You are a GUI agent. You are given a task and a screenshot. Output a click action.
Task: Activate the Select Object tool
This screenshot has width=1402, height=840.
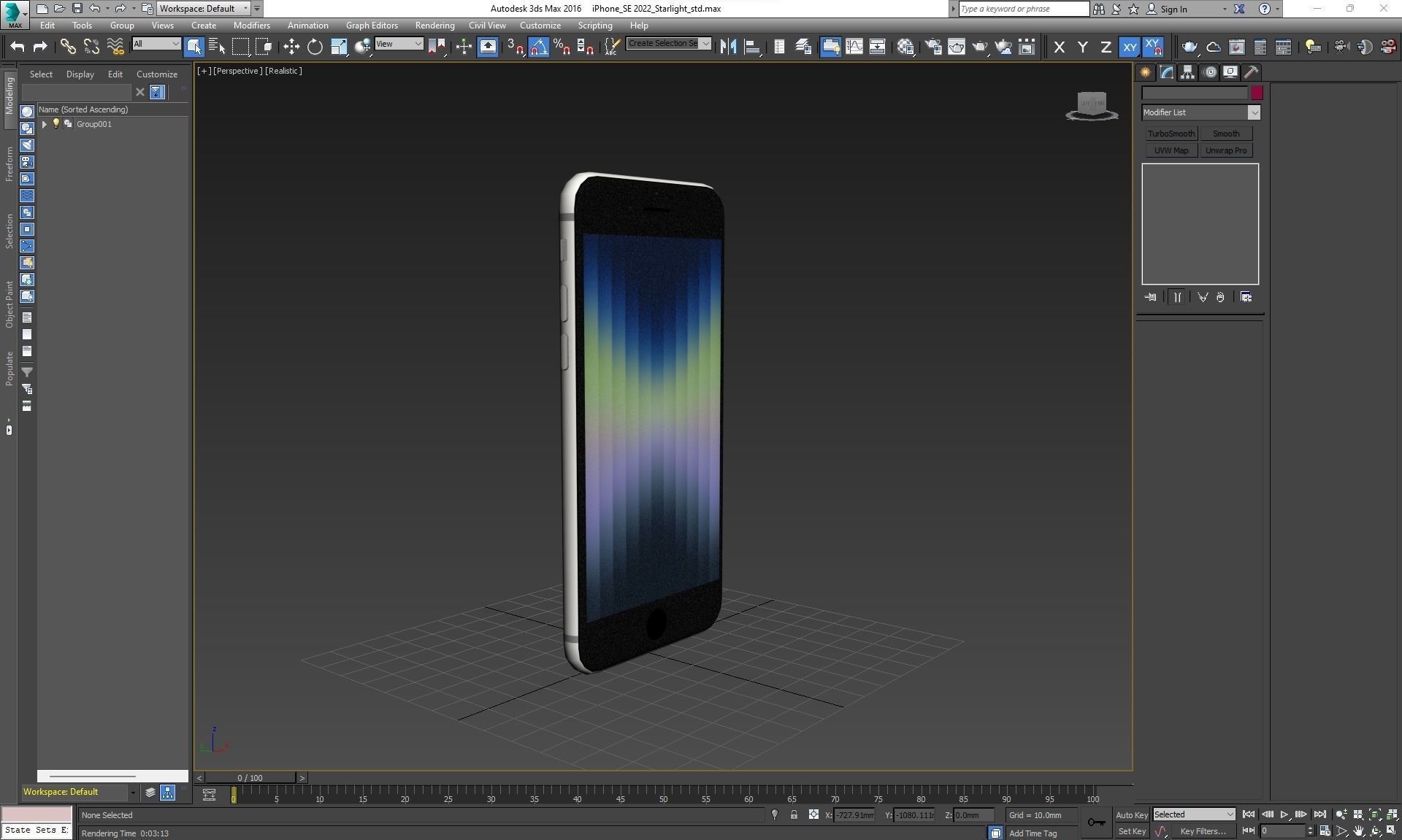pyautogui.click(x=194, y=47)
